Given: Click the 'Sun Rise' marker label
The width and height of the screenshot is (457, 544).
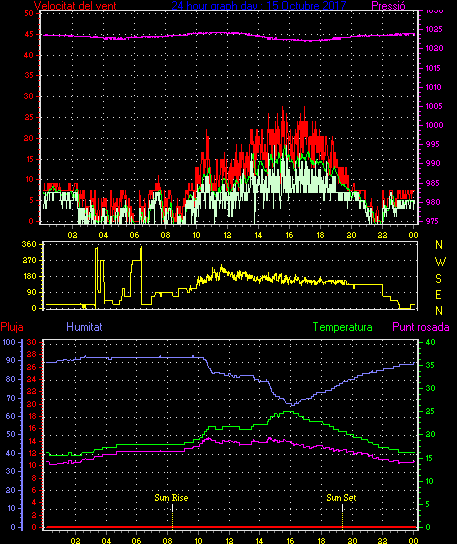Looking at the screenshot, I should point(171,498).
